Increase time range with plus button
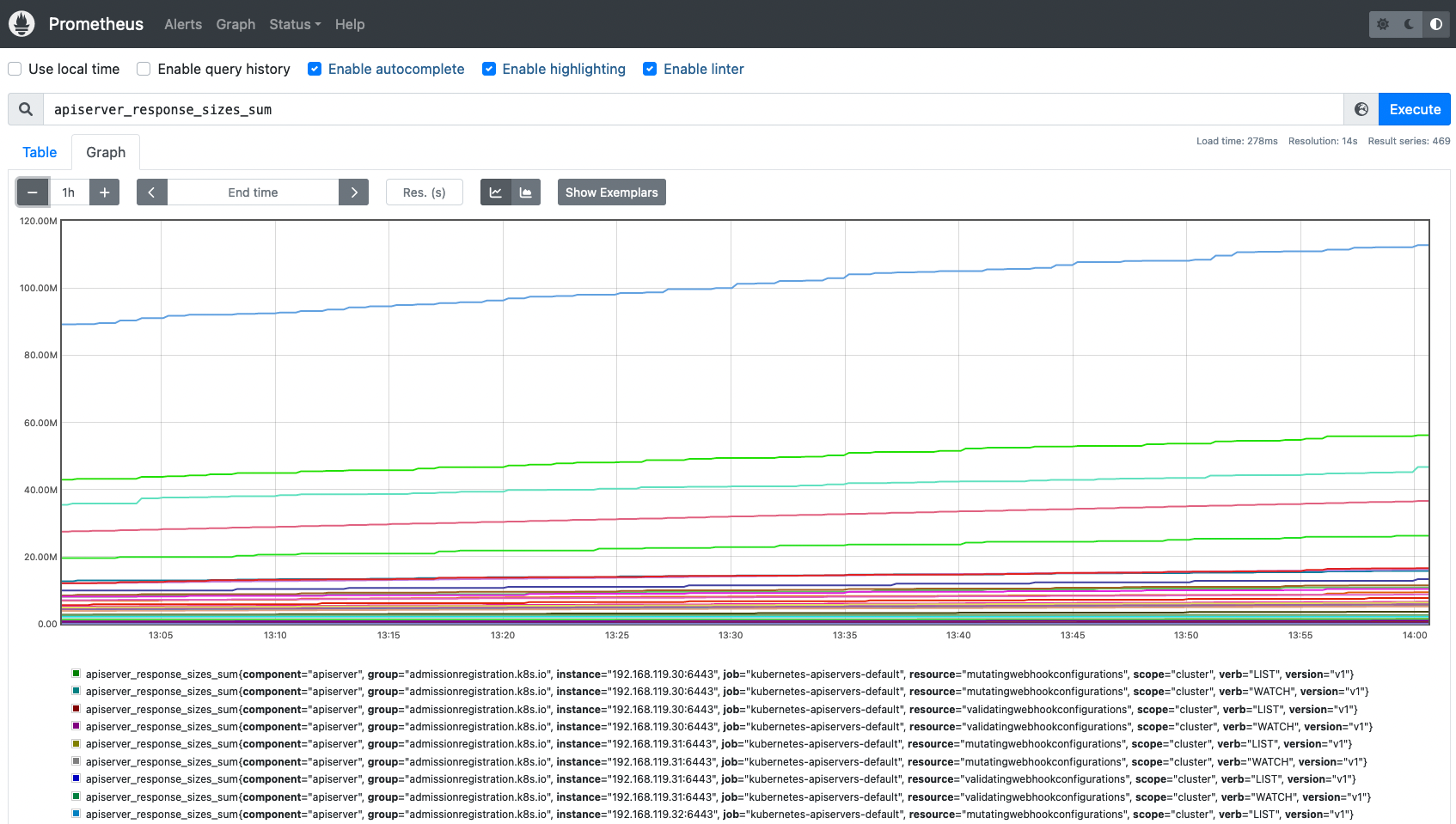The height and width of the screenshot is (824, 1456). coord(104,192)
